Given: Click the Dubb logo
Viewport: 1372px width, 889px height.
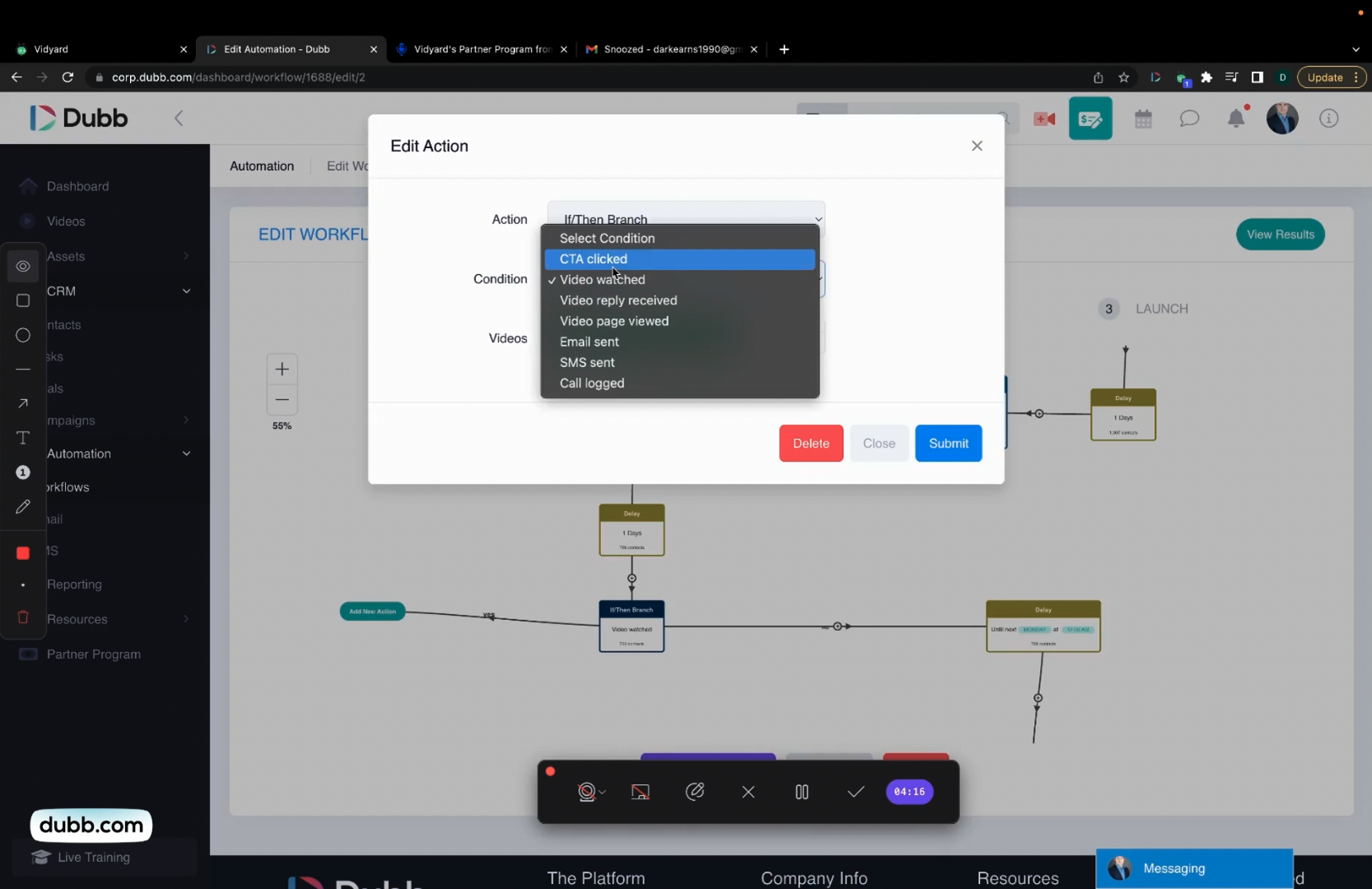Looking at the screenshot, I should [x=79, y=118].
